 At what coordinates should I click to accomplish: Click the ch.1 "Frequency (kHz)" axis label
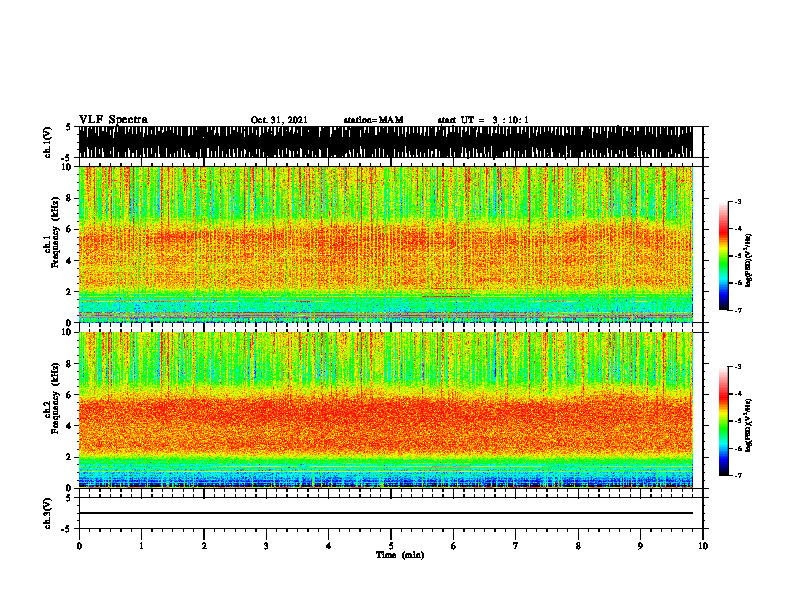click(x=55, y=232)
